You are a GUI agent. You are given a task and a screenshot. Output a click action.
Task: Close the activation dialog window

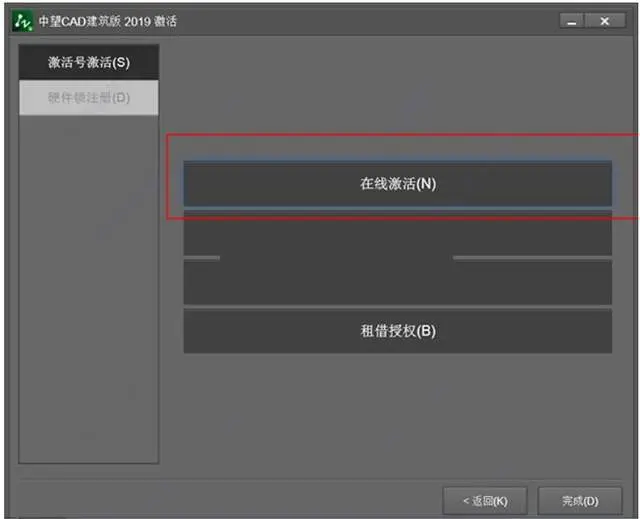[605, 21]
